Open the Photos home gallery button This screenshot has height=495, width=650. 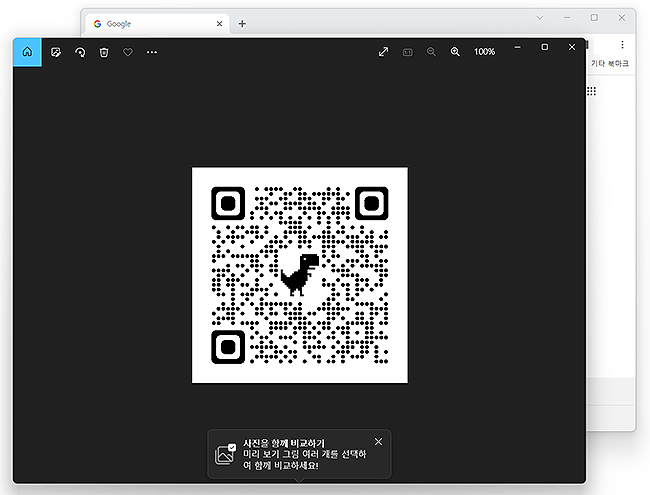pos(27,52)
